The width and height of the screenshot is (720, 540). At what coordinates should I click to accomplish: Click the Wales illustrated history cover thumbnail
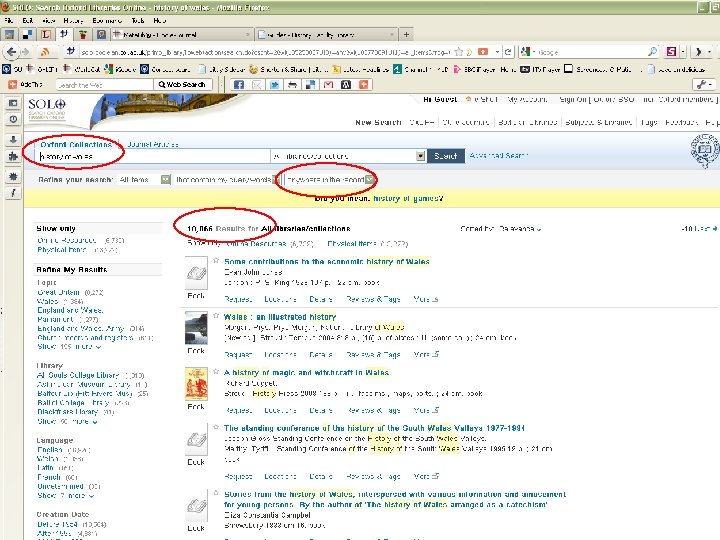click(196, 327)
